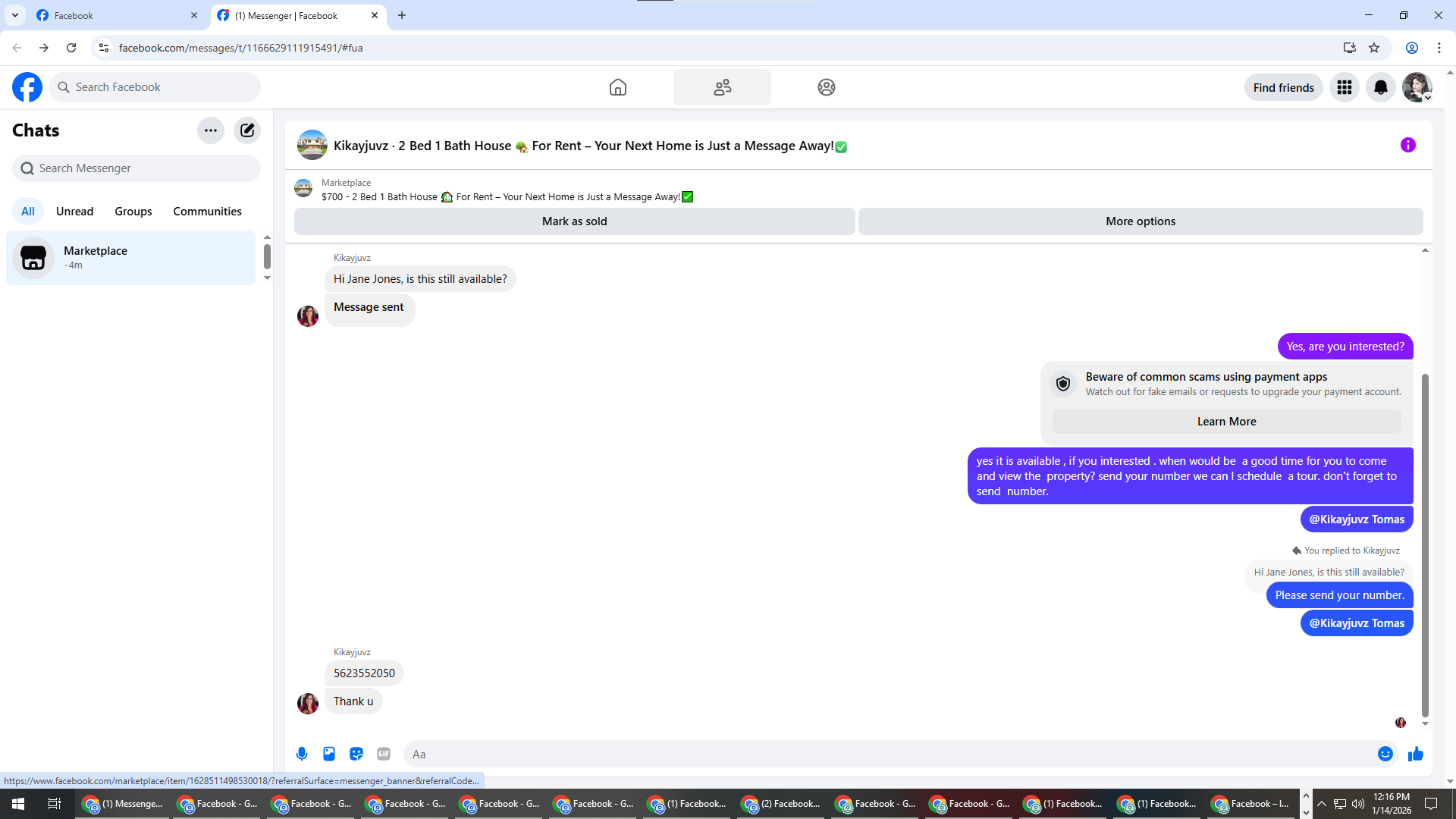Open the GIF picker icon
Image resolution: width=1456 pixels, height=819 pixels.
tap(384, 754)
